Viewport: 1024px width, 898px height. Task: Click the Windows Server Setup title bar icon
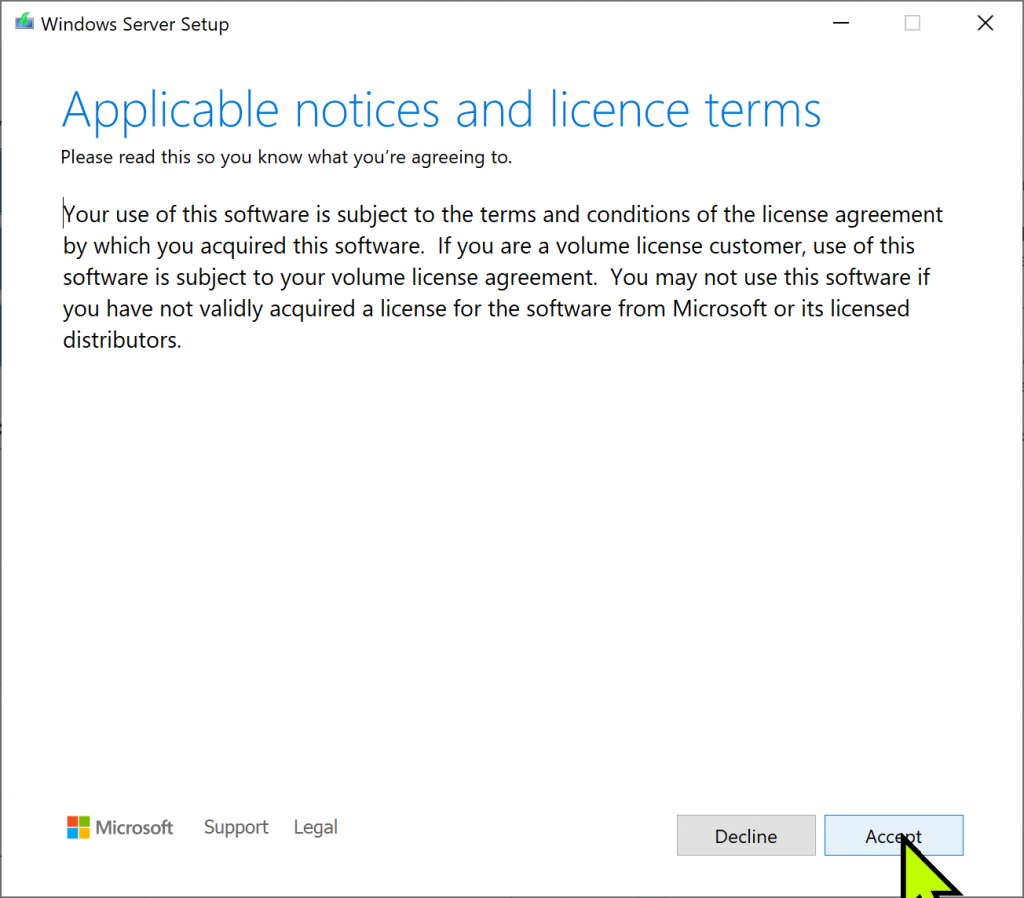(24, 23)
